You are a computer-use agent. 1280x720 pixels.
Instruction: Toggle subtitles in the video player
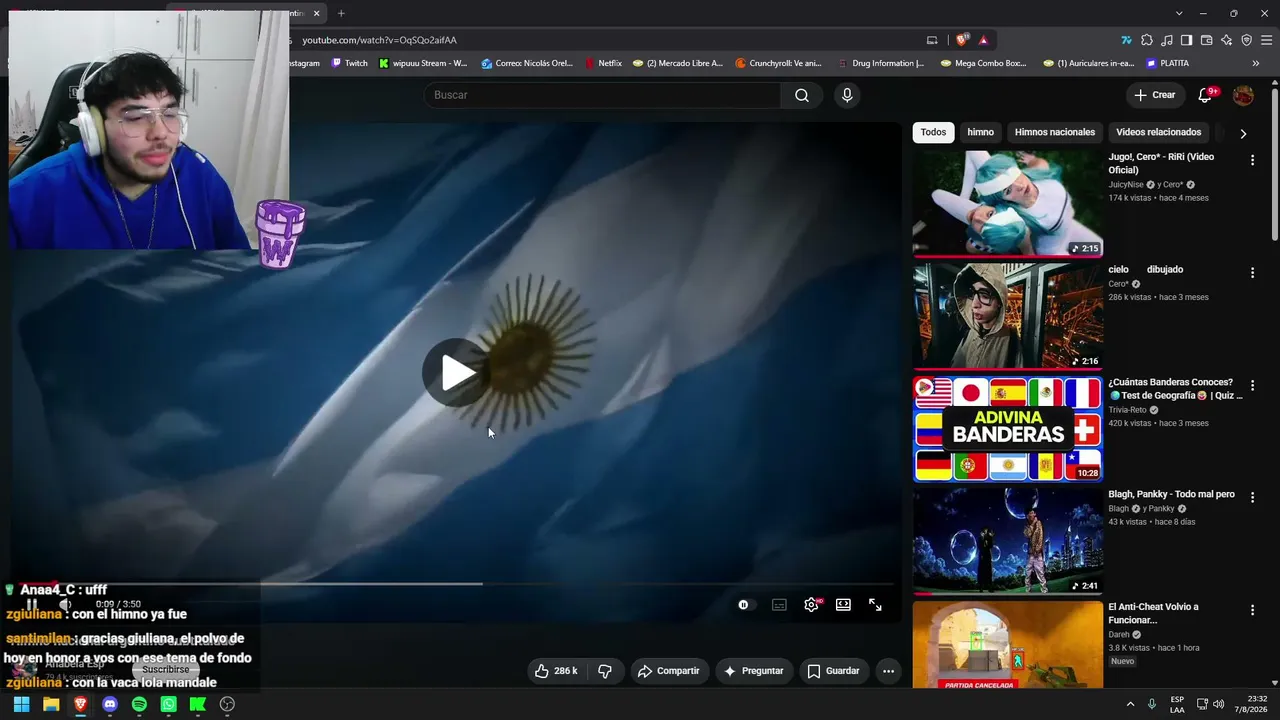click(x=779, y=605)
